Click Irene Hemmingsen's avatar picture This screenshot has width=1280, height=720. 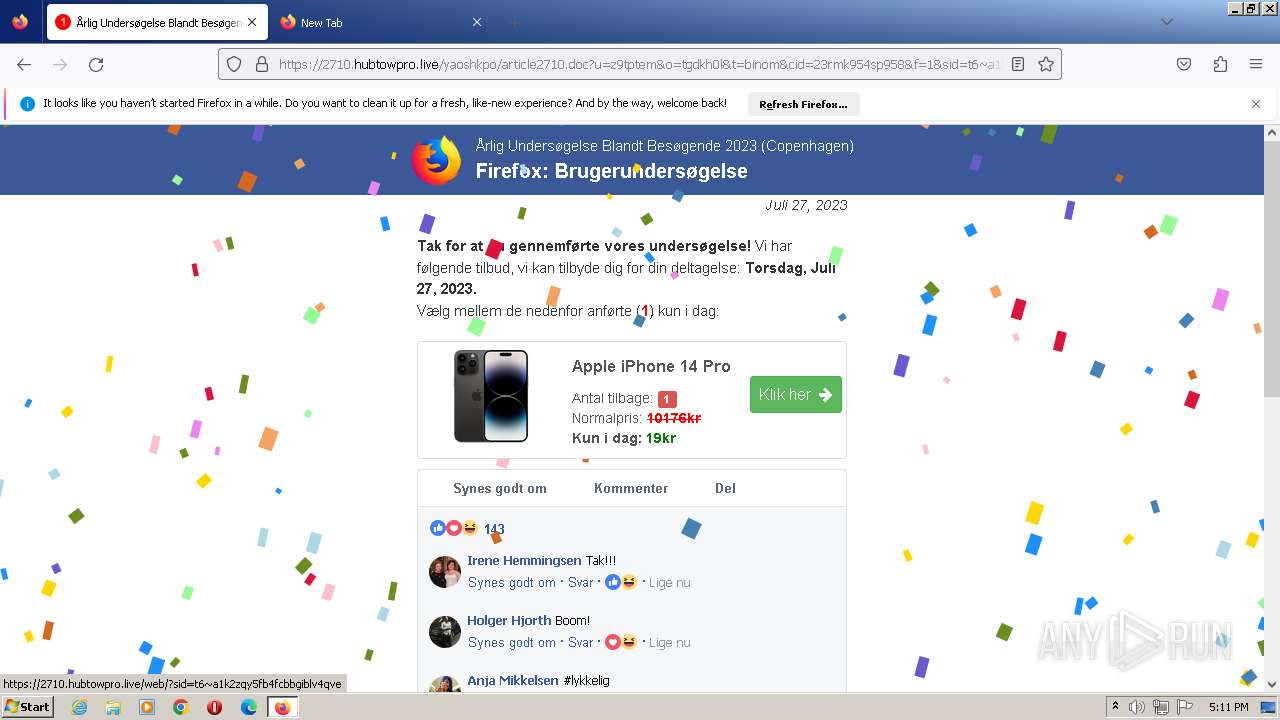click(445, 572)
